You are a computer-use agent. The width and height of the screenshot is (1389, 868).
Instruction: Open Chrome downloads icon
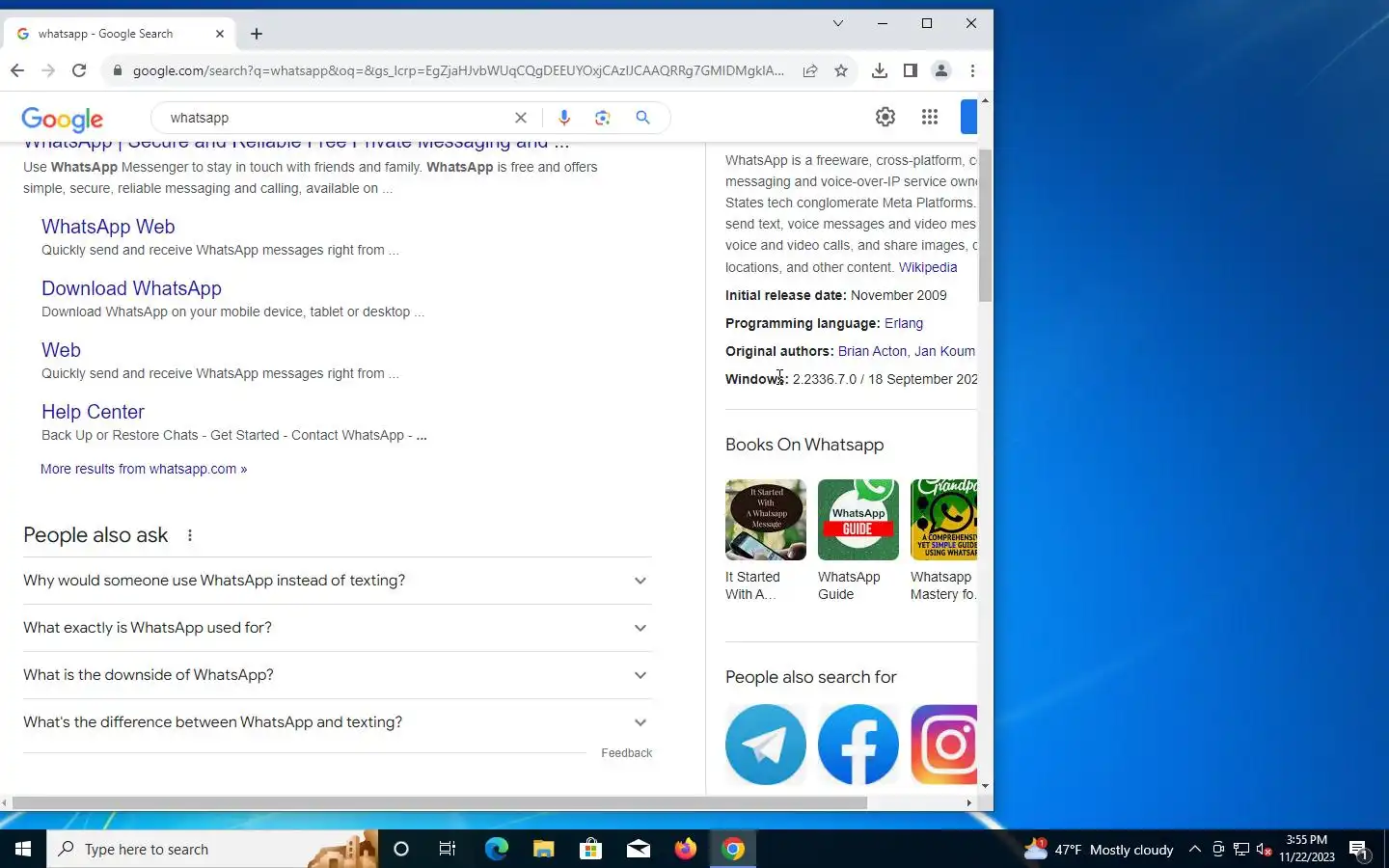(880, 70)
